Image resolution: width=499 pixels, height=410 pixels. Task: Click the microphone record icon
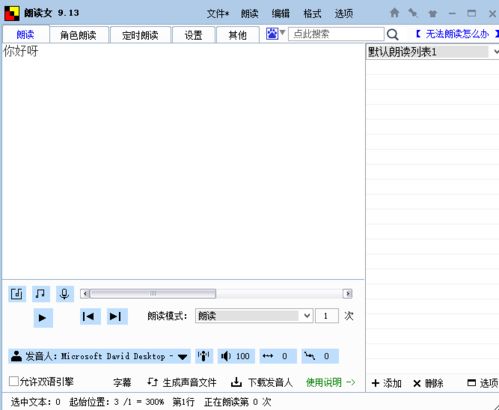coord(65,294)
